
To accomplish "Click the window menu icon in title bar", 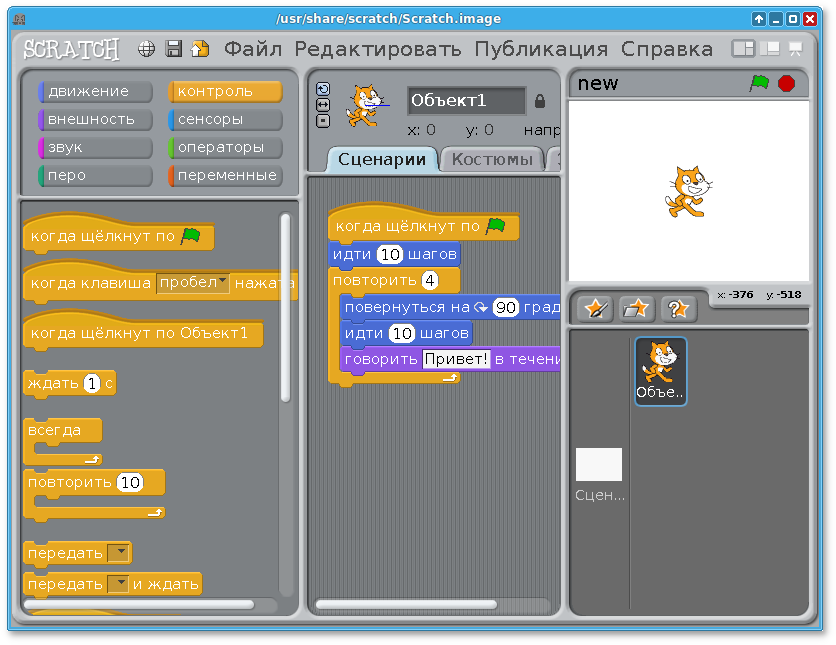I will [19, 20].
